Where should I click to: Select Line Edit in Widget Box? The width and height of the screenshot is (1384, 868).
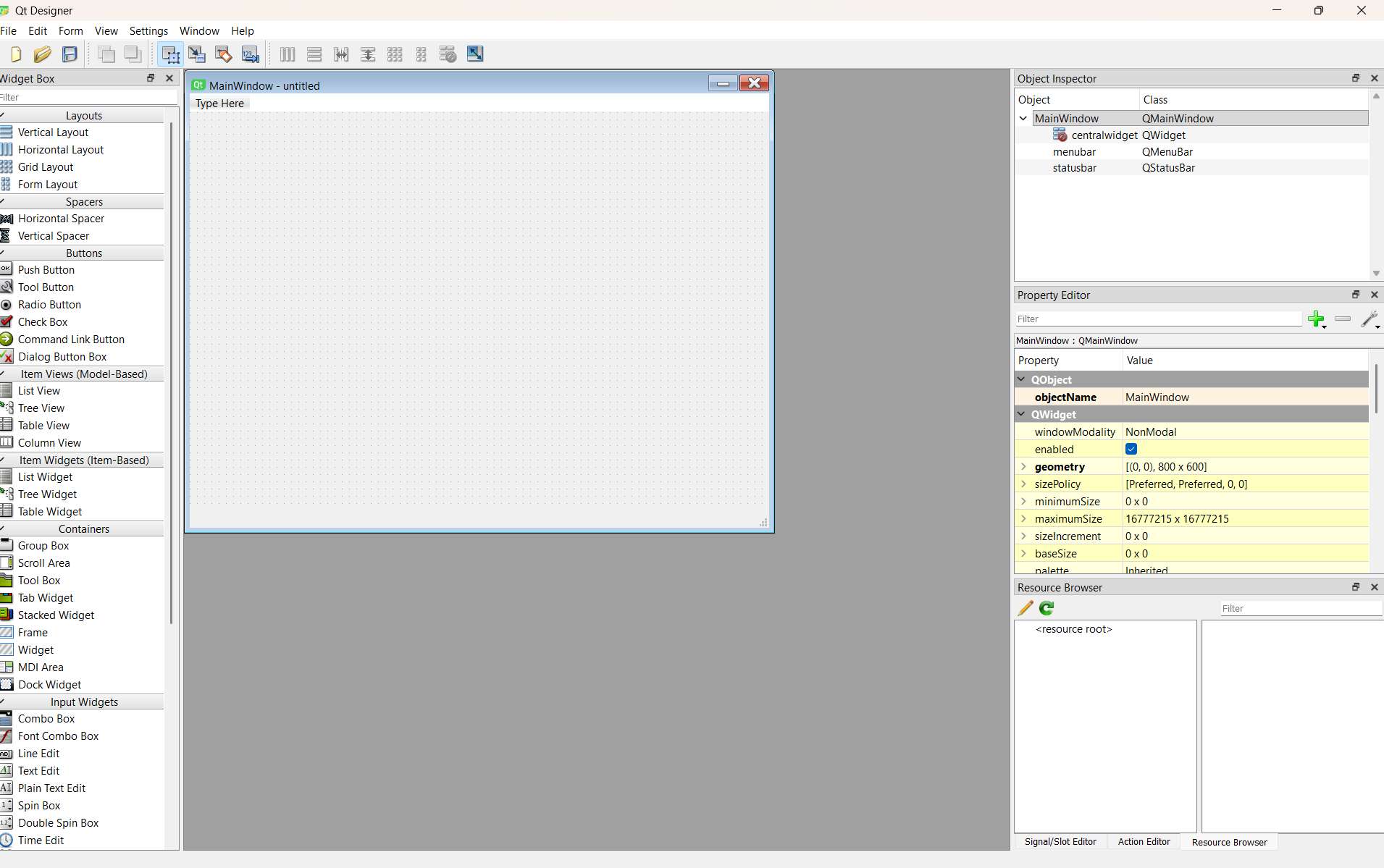[x=39, y=754]
